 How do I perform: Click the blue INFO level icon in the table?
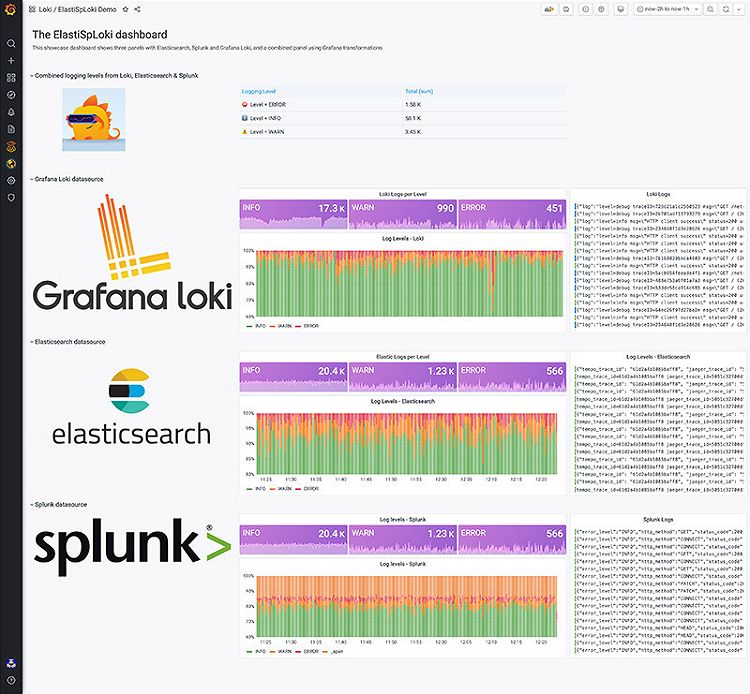coord(244,118)
